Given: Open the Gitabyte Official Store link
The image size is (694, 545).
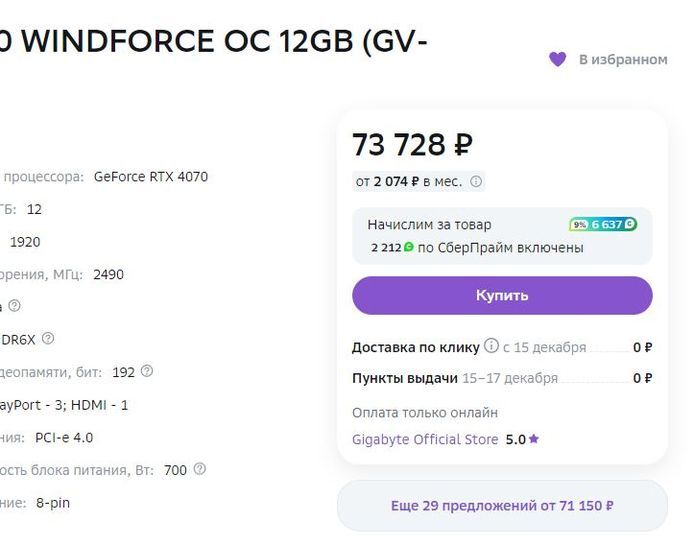Looking at the screenshot, I should point(425,440).
